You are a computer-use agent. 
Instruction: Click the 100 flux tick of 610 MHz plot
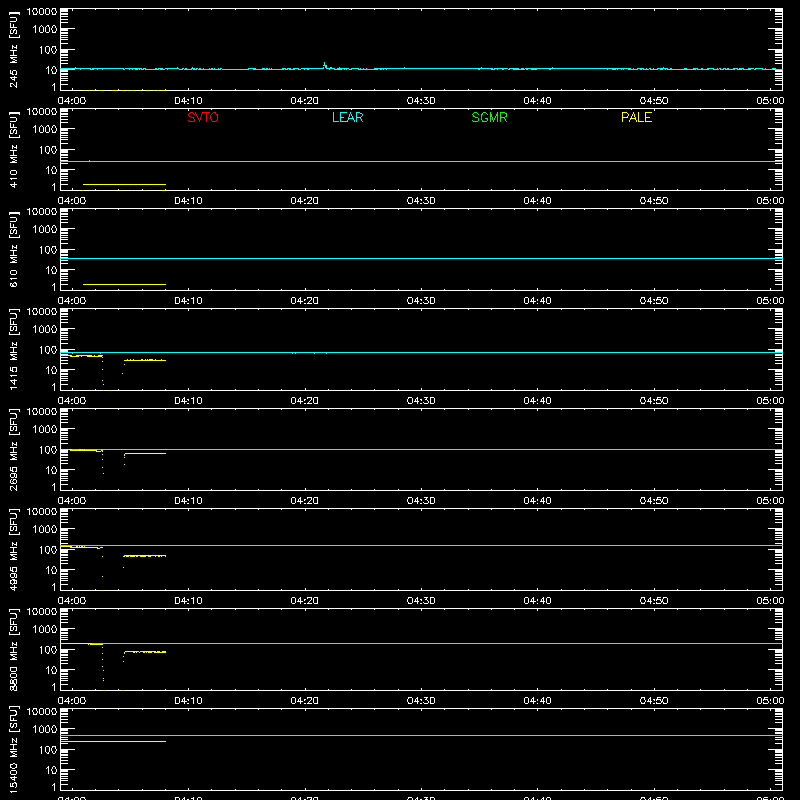tap(48, 249)
